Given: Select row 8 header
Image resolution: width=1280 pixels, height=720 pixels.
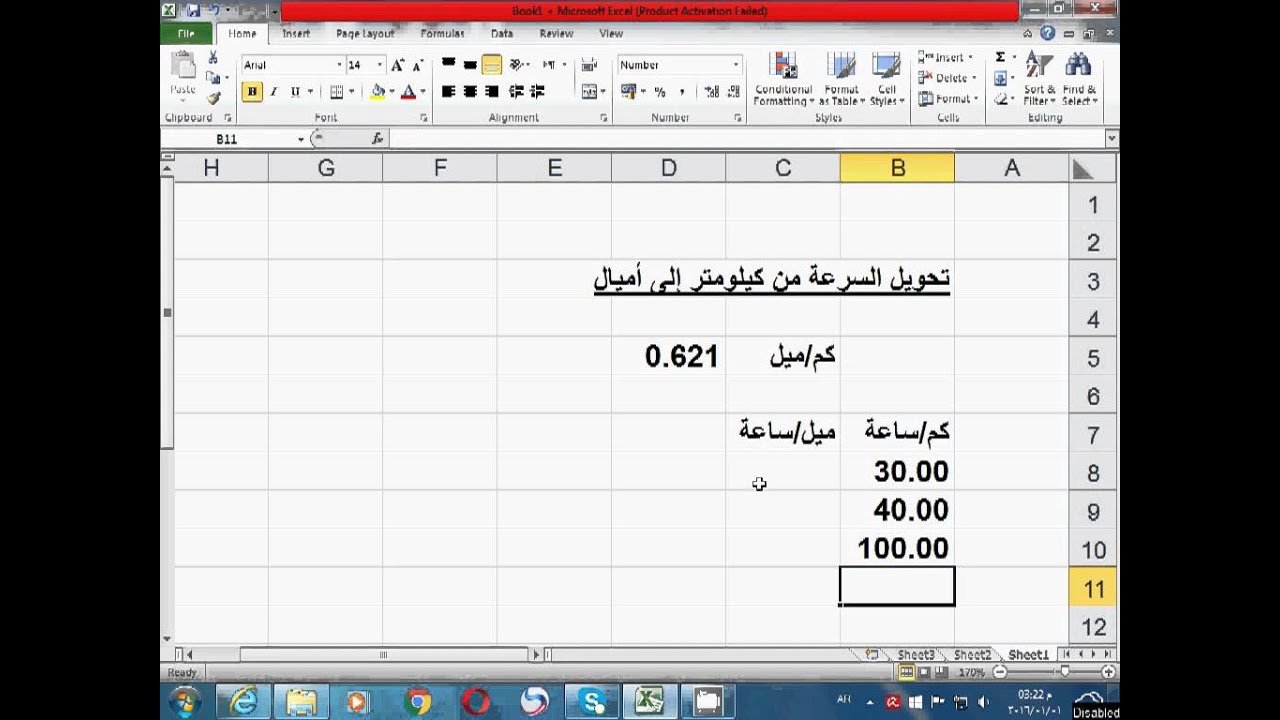Looking at the screenshot, I should point(1093,473).
